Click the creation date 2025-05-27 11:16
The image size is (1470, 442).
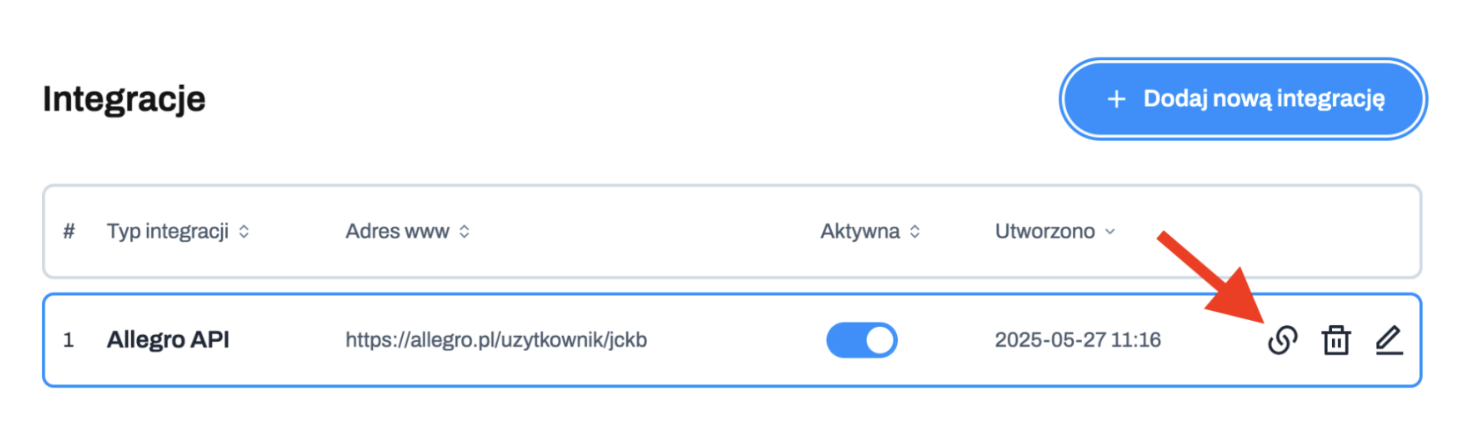coord(1077,340)
